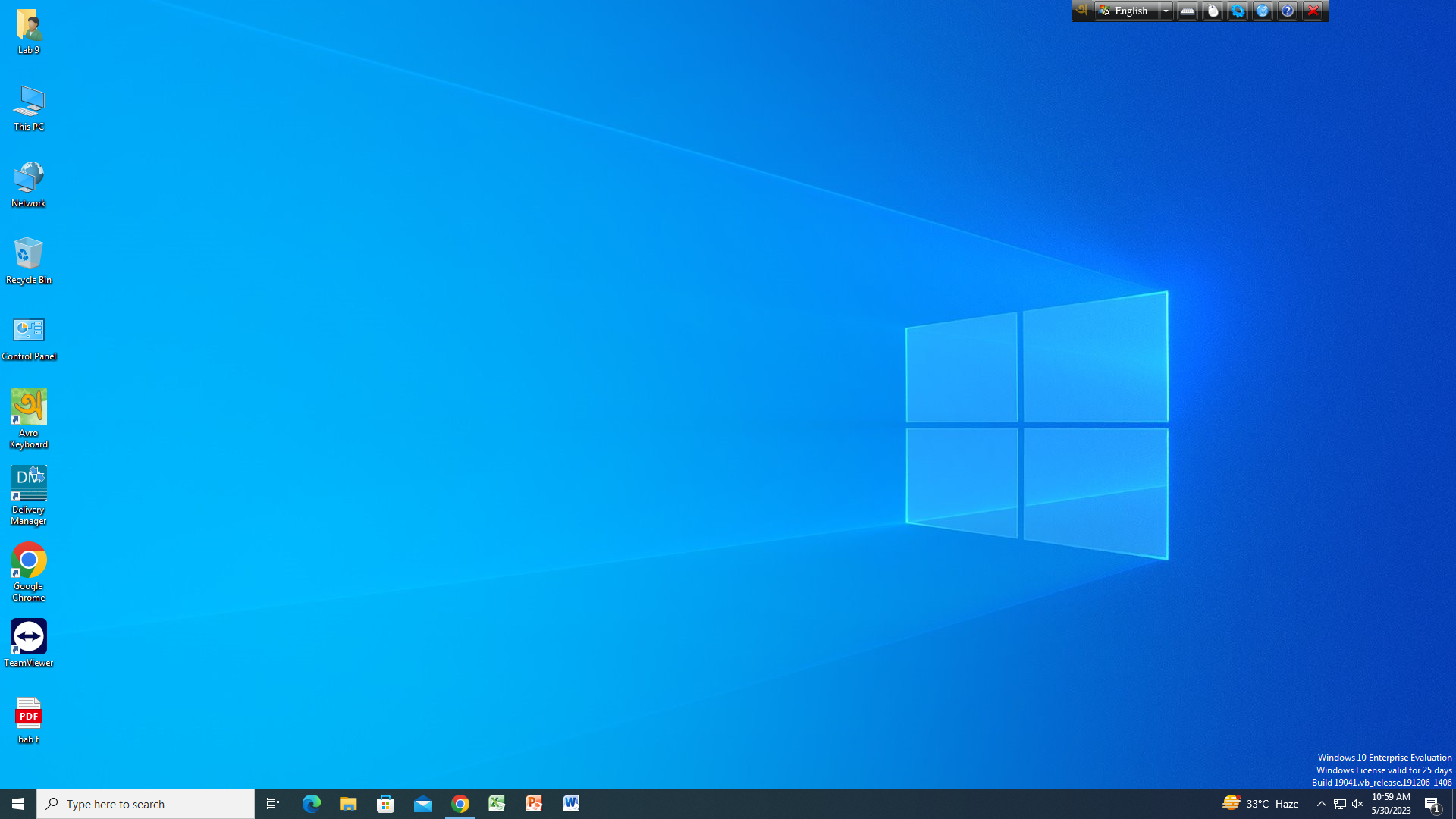Expand hidden system tray icons chevron
The image size is (1456, 819).
[x=1322, y=804]
